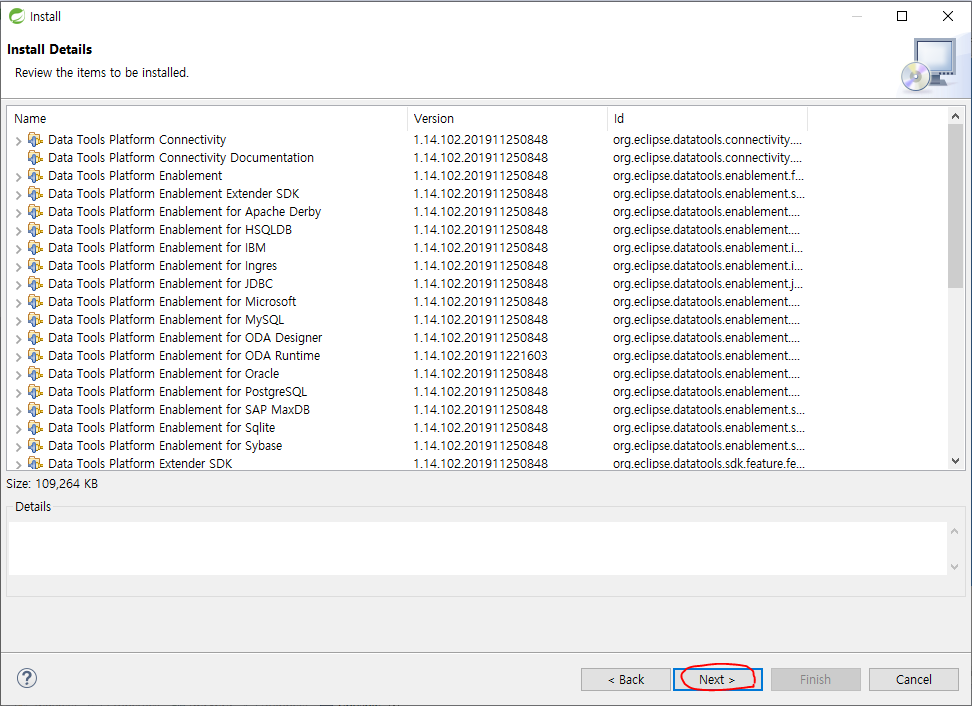Expand Enablement for MySQL node
972x706 pixels.
coord(18,320)
